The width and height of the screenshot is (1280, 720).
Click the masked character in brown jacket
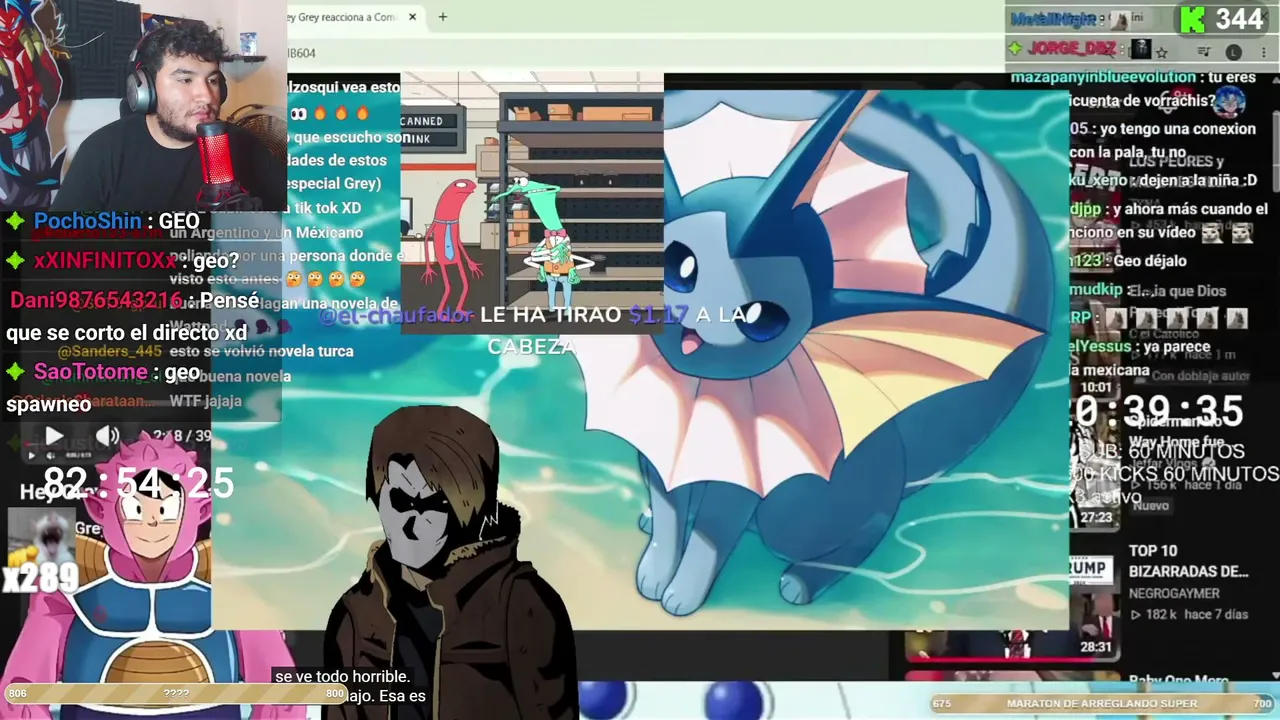pyautogui.click(x=450, y=560)
